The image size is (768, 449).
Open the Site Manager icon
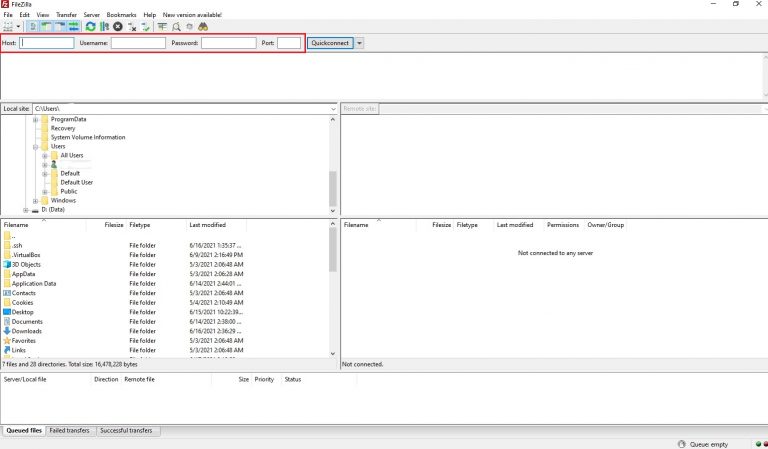click(8, 26)
